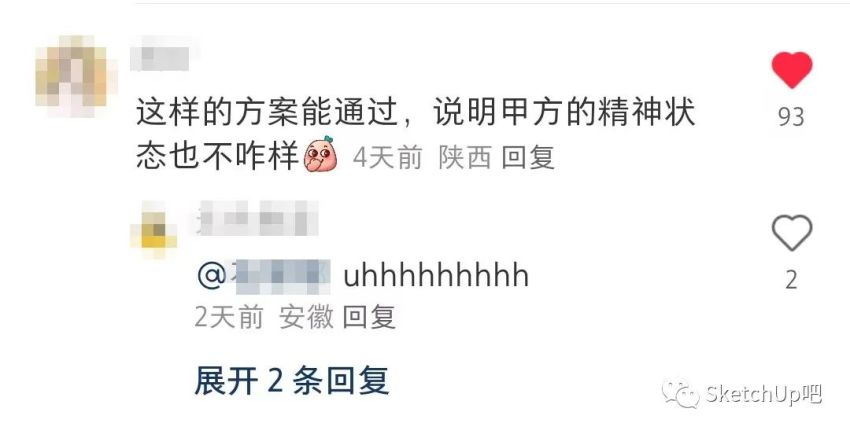Click the 4天前 timestamp

(388, 158)
